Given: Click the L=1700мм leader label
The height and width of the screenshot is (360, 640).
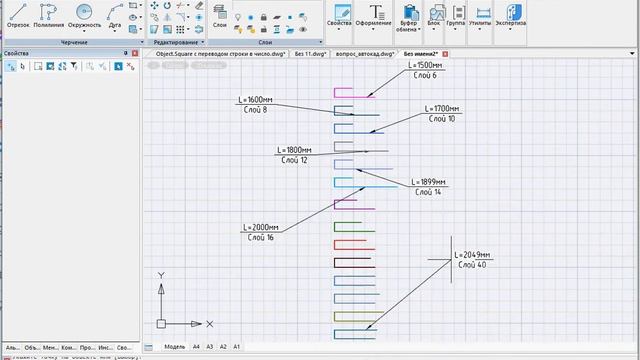Looking at the screenshot, I should tap(442, 109).
